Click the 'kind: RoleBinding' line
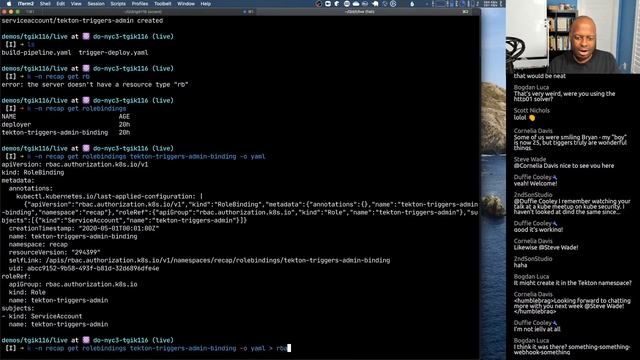Image resolution: width=640 pixels, height=360 pixels. tap(33, 173)
